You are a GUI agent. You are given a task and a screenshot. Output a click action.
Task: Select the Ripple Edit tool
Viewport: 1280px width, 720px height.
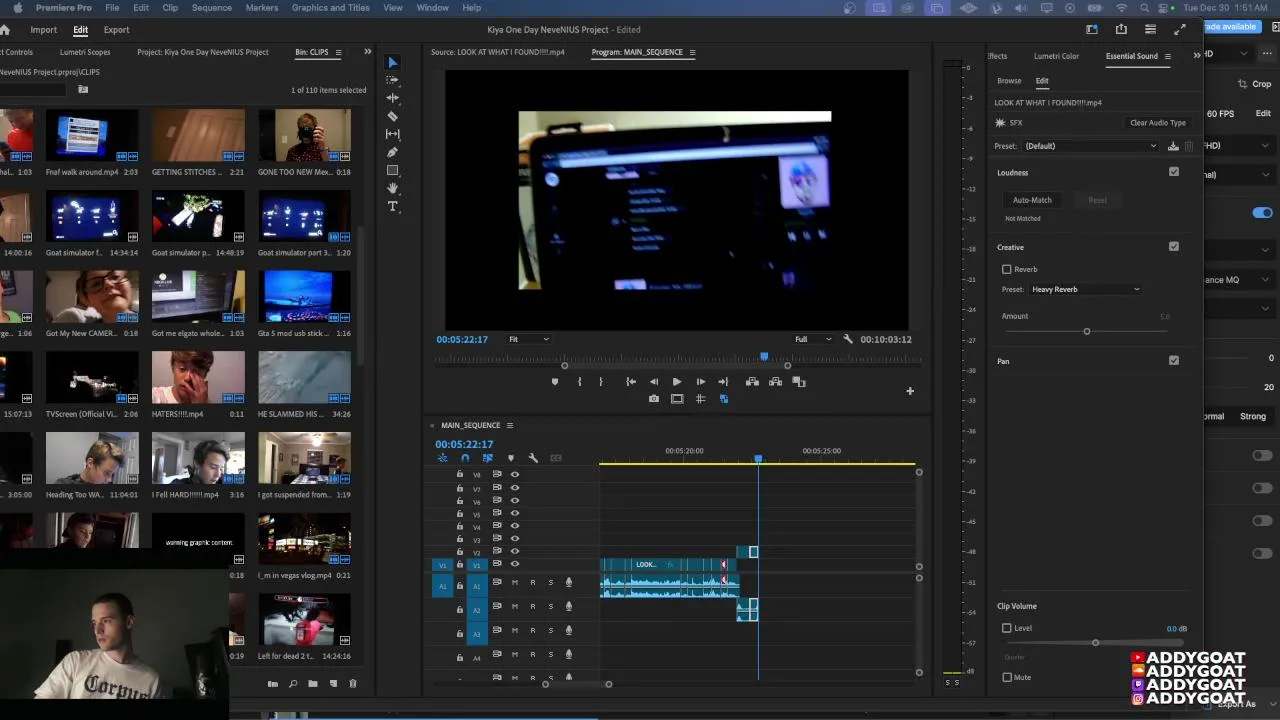click(x=392, y=98)
